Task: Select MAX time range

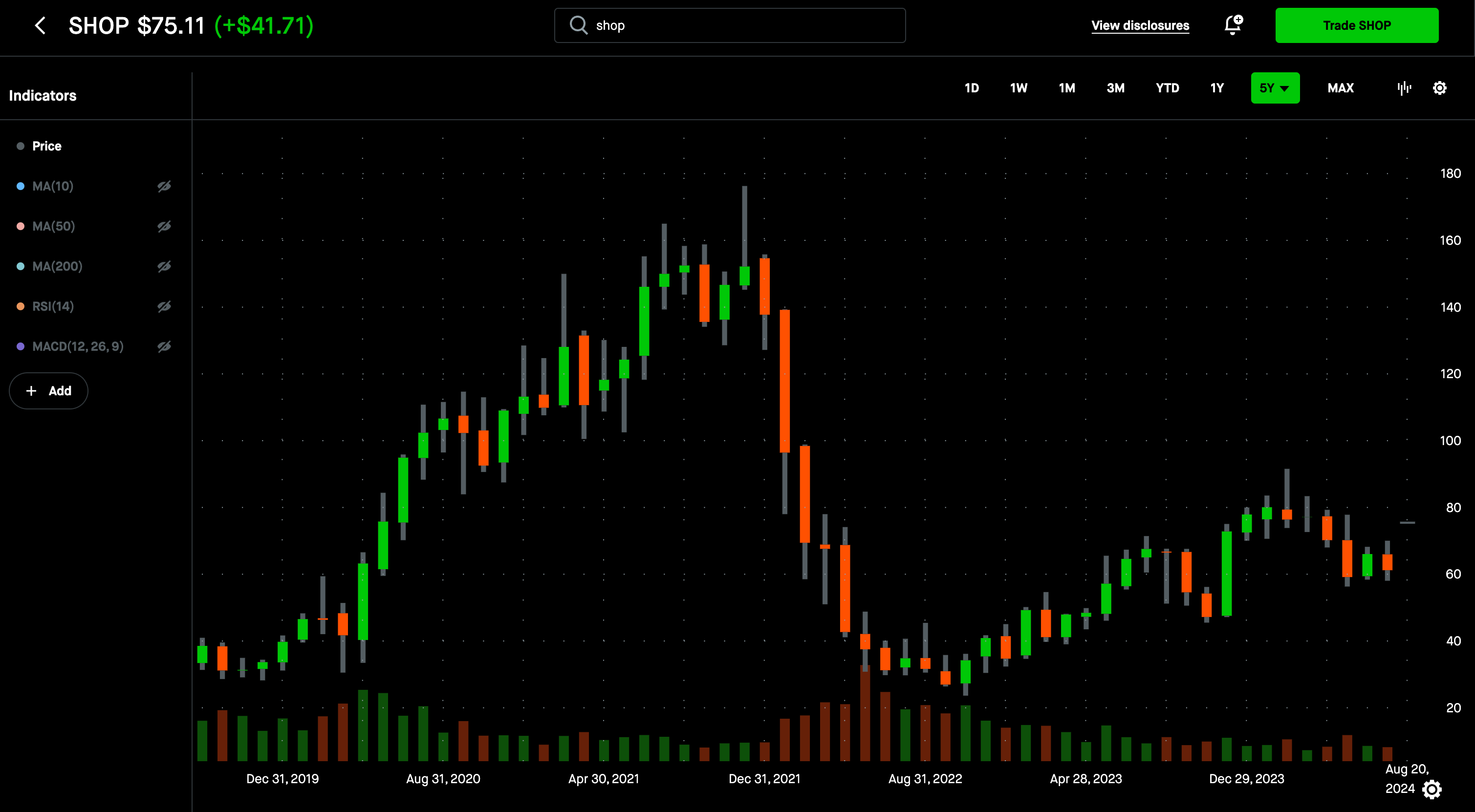Action: (x=1341, y=88)
